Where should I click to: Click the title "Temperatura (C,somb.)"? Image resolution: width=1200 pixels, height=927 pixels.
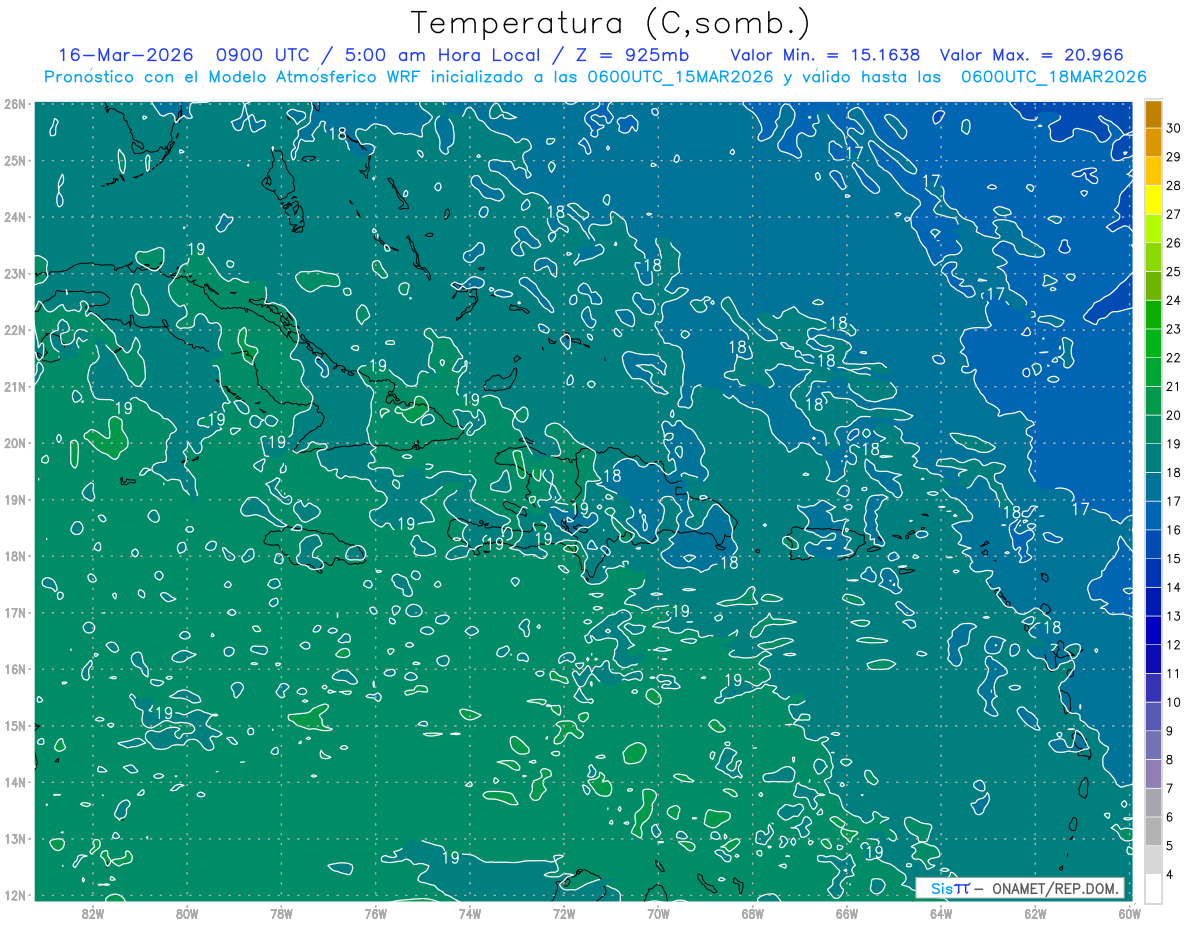611,24
